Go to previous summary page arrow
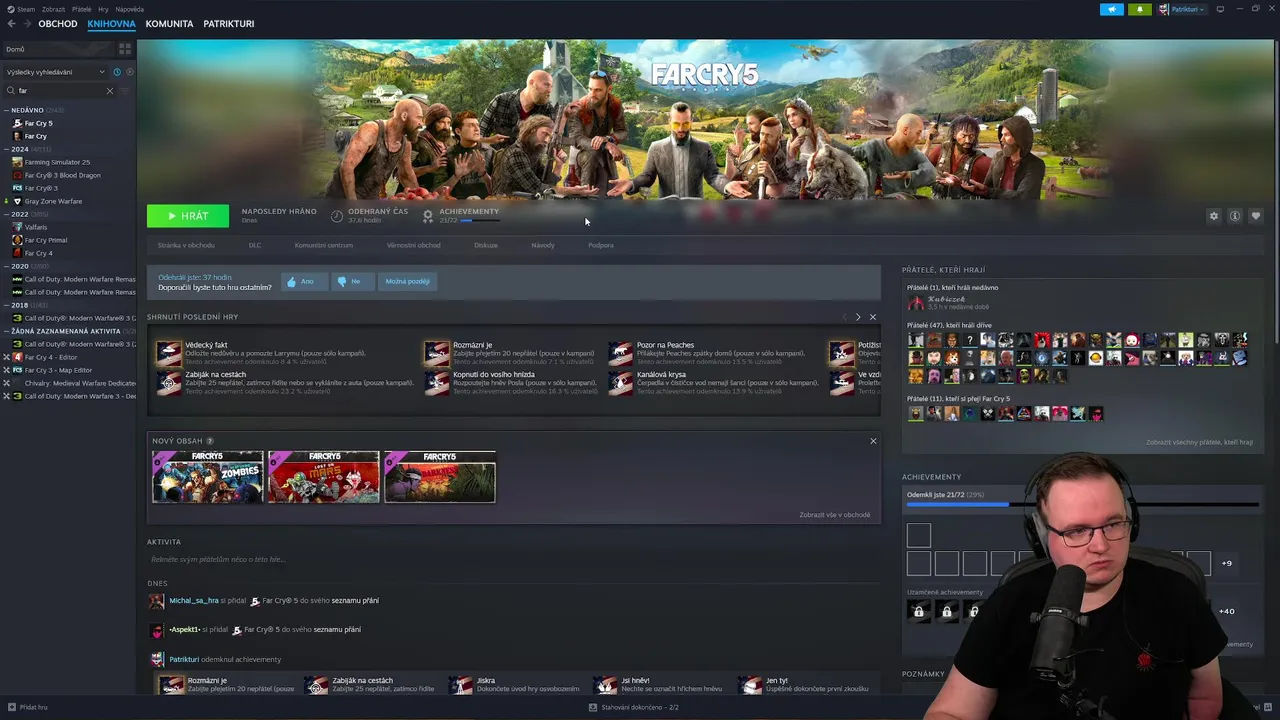The width and height of the screenshot is (1280, 720). click(x=844, y=317)
